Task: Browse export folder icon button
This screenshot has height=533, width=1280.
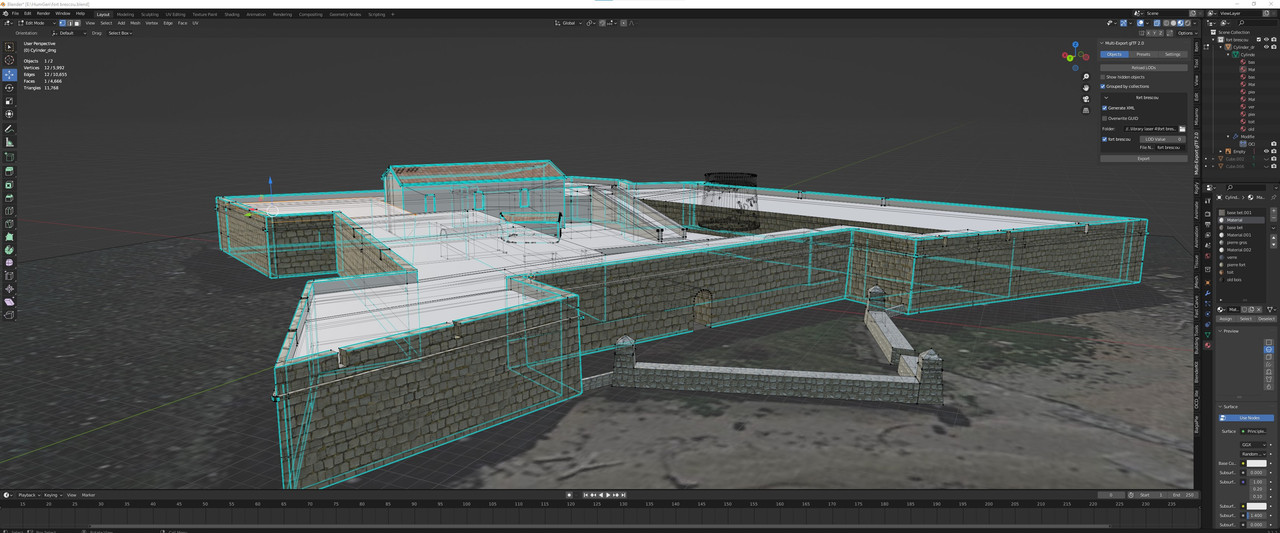Action: point(1182,129)
